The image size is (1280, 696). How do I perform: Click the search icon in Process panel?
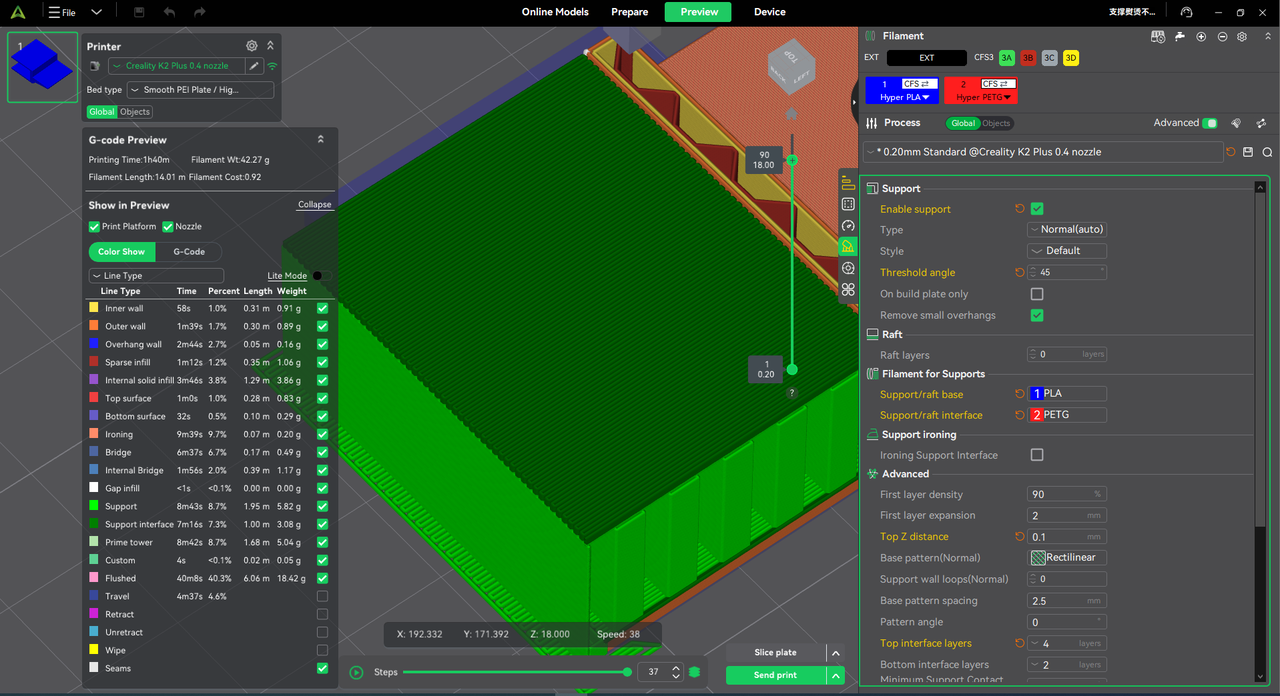(x=1267, y=152)
